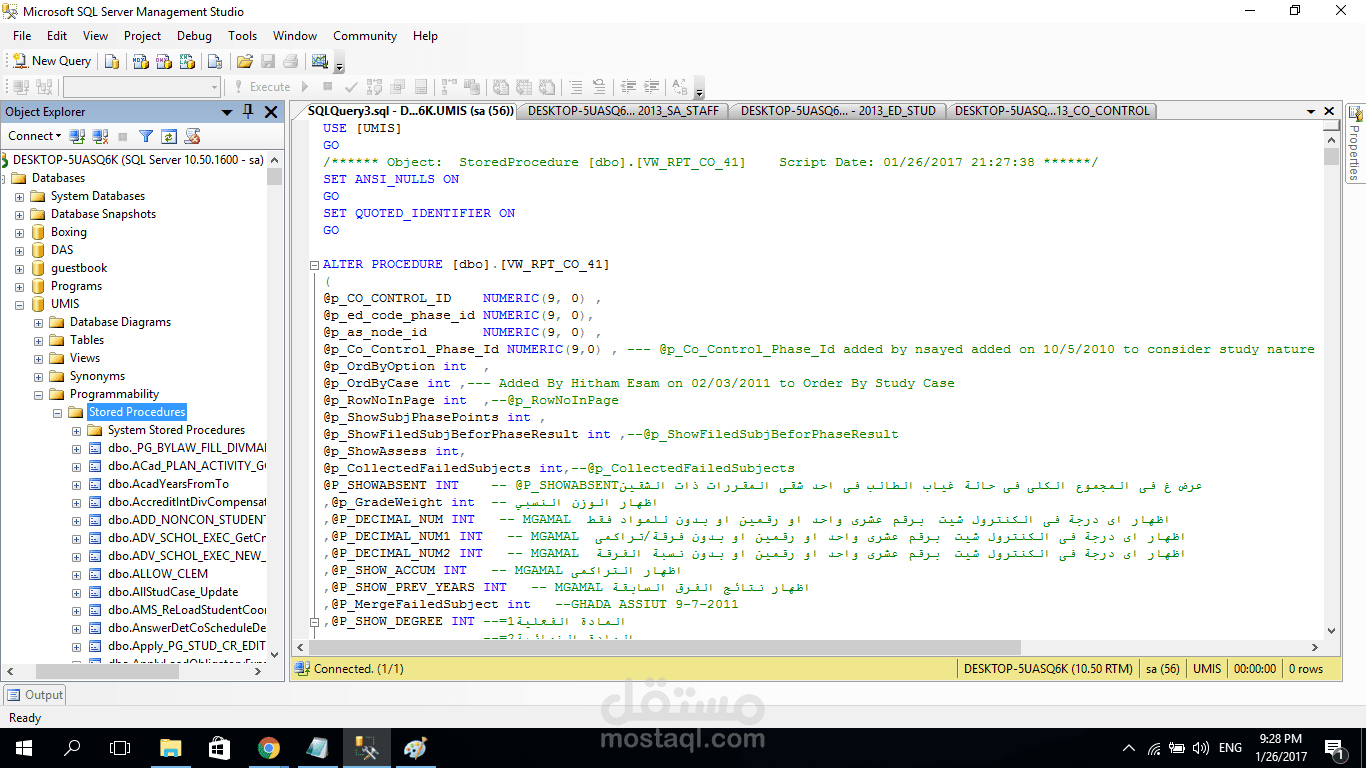Expand the guestbook database node
The image size is (1366, 768).
(19, 269)
